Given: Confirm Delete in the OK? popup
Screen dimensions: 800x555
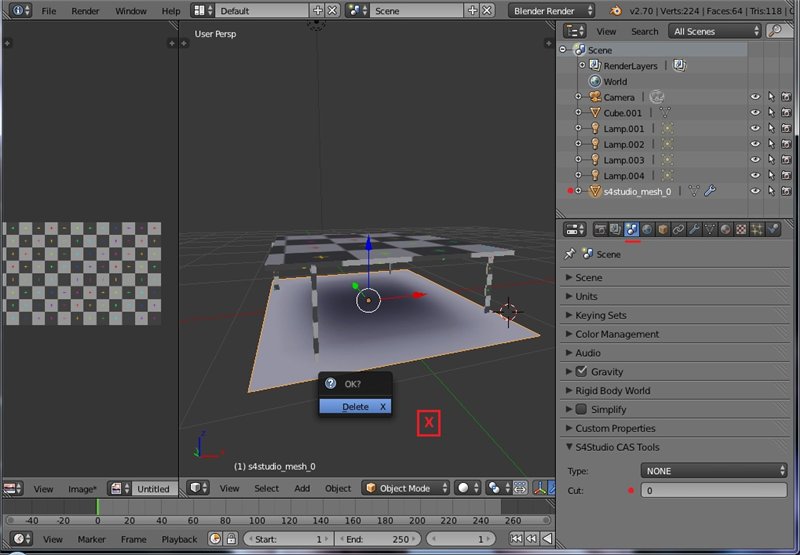Looking at the screenshot, I should (355, 407).
